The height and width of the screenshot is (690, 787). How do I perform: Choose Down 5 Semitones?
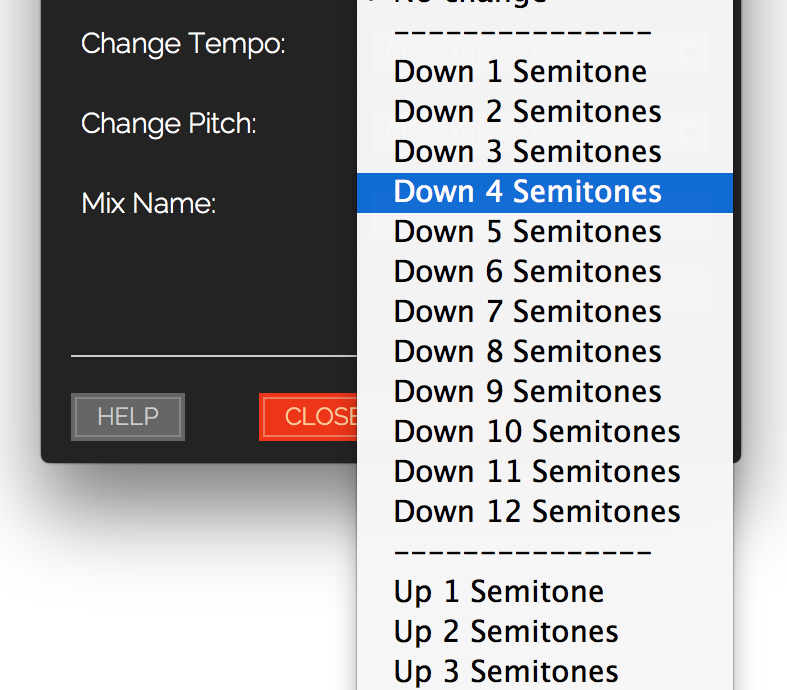pyautogui.click(x=527, y=232)
